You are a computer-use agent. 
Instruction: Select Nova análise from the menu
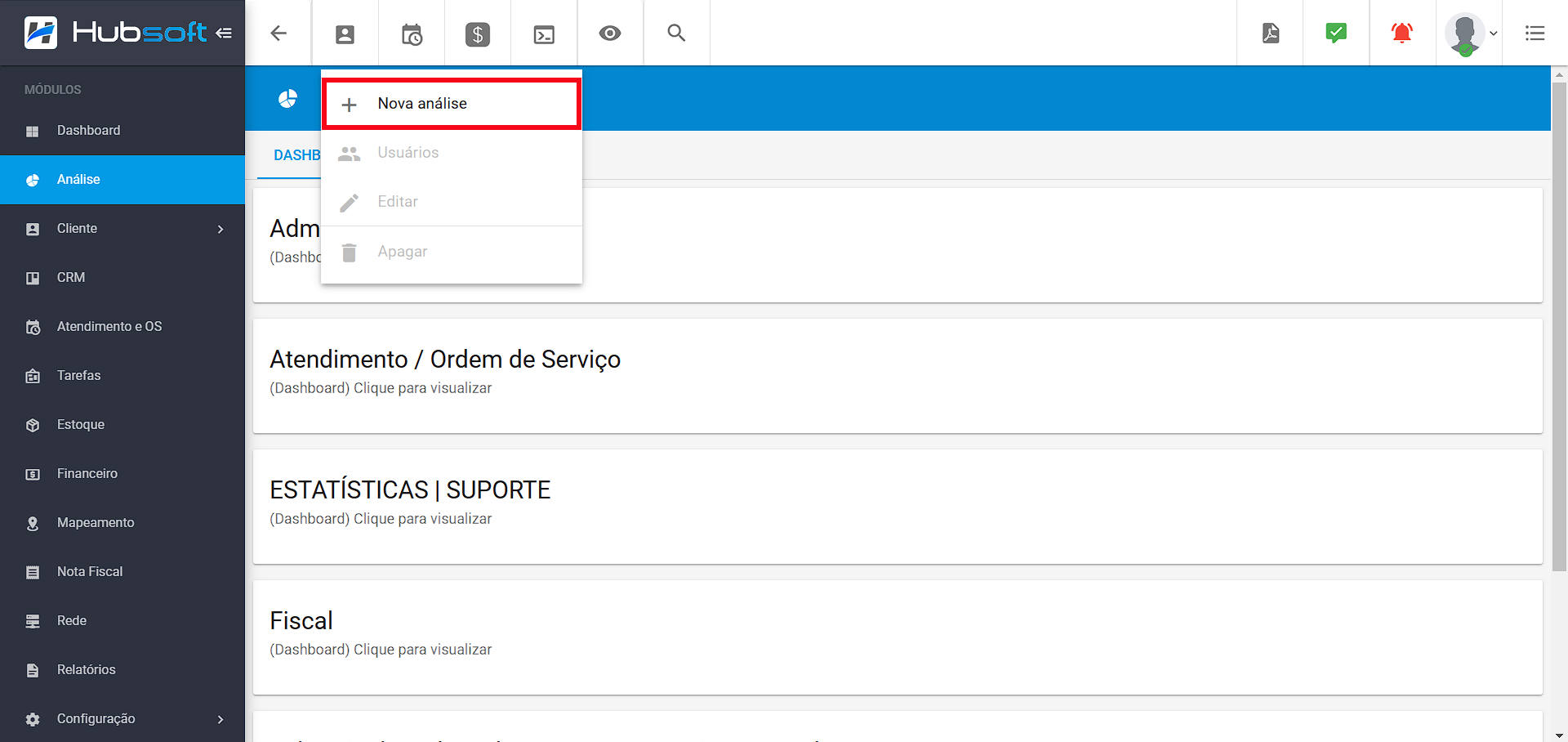coord(452,104)
